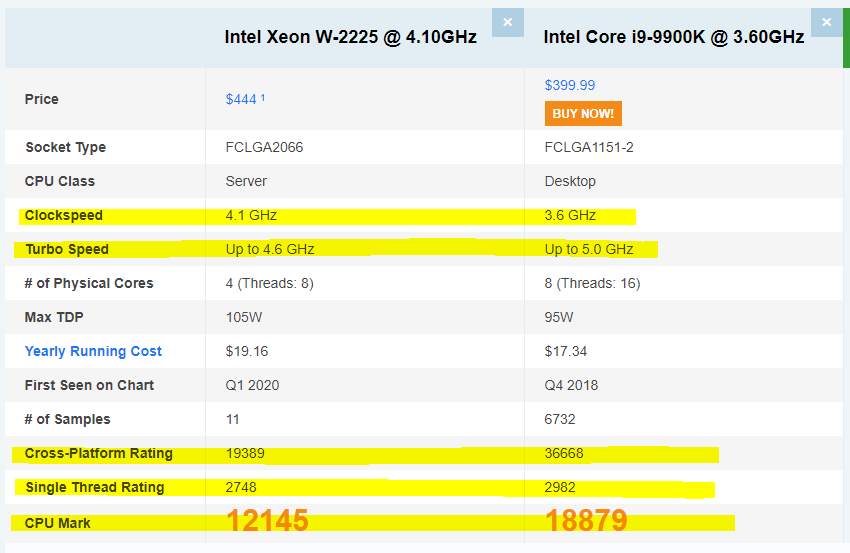850x553 pixels.
Task: Click the # of Physical Cores label
Action: 89,283
